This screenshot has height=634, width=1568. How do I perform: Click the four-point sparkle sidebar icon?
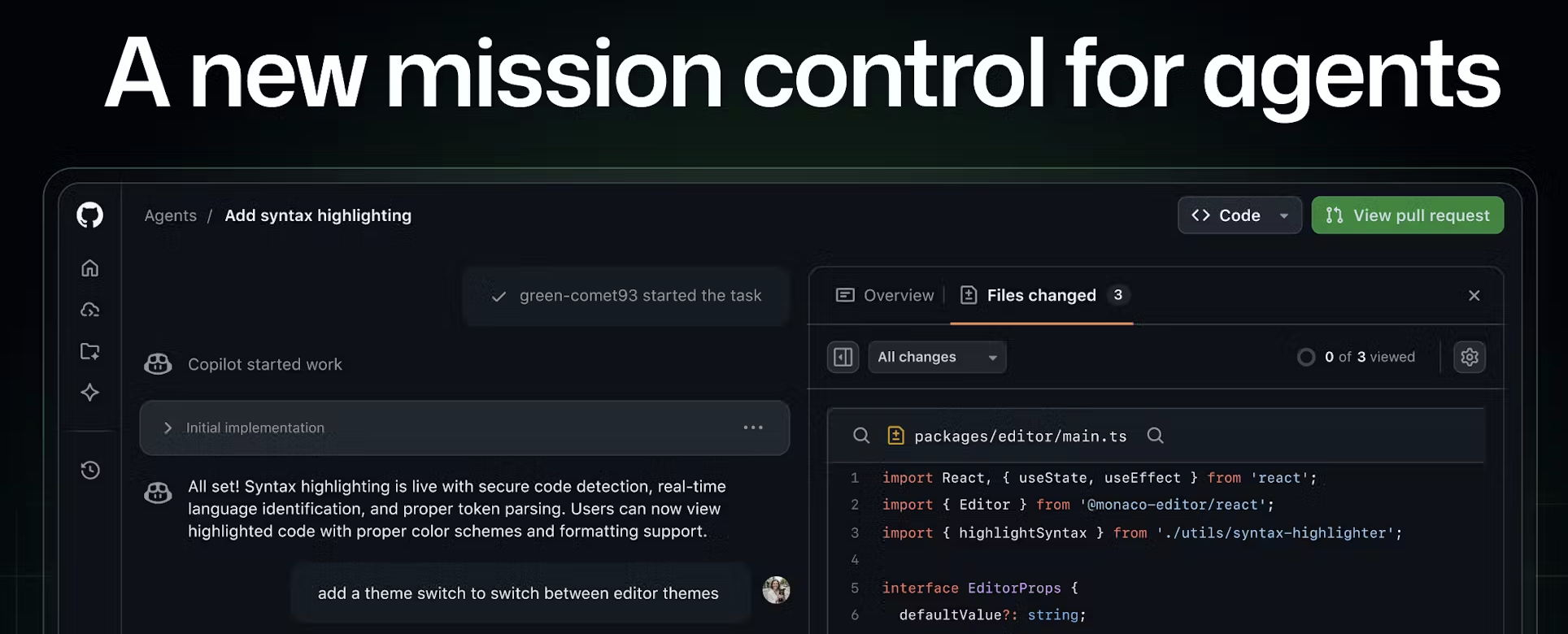coord(89,393)
